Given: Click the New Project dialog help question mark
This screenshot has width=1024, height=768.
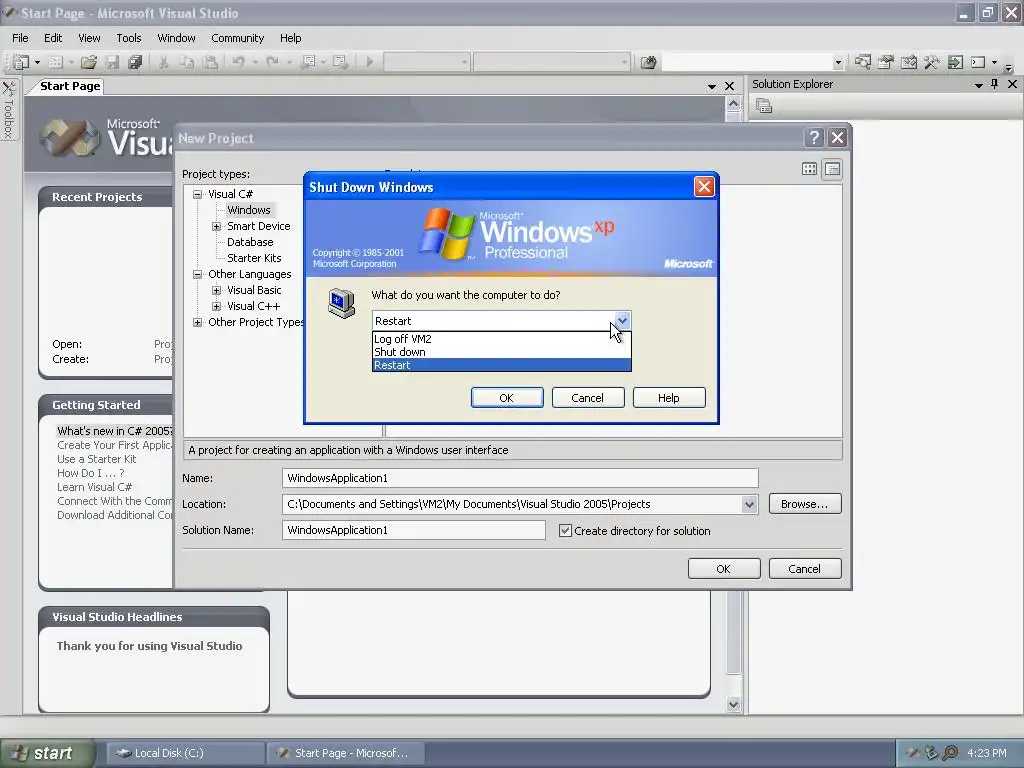Looking at the screenshot, I should click(814, 138).
